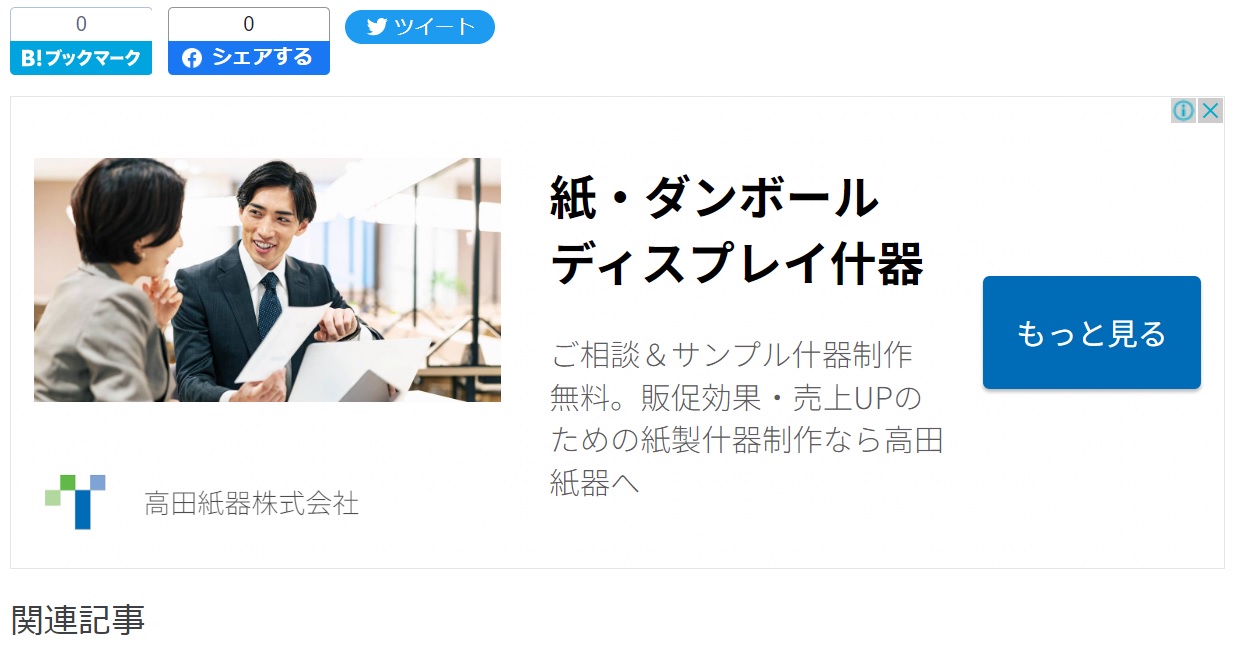Open the Hatena bookmark count bubble
The height and width of the screenshot is (651, 1243).
pyautogui.click(x=81, y=24)
